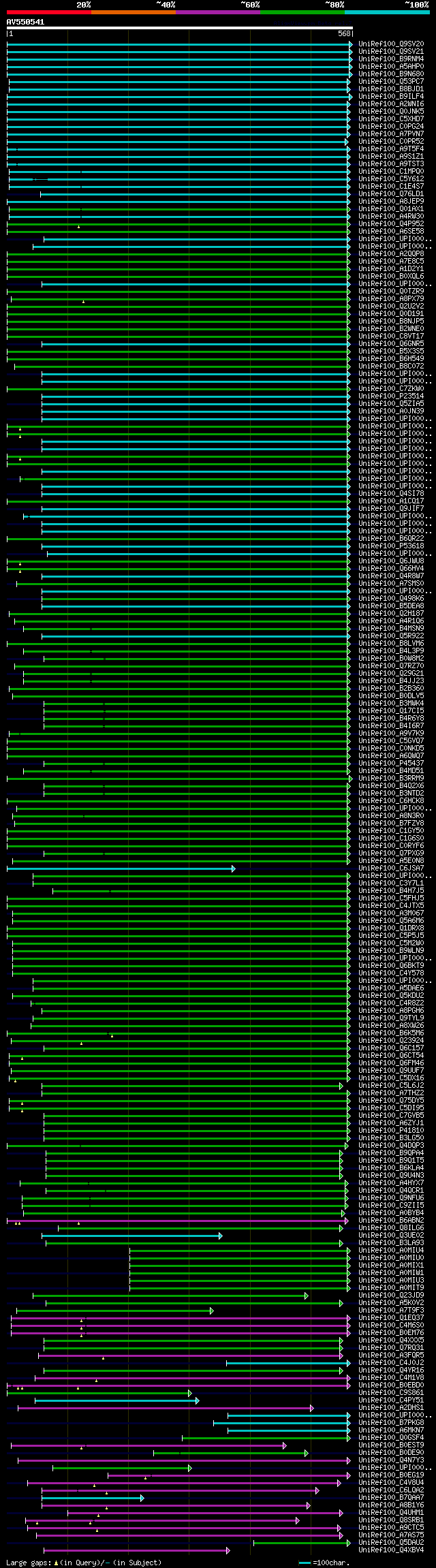Click the red ~20% identity legend segment

coord(49,12)
